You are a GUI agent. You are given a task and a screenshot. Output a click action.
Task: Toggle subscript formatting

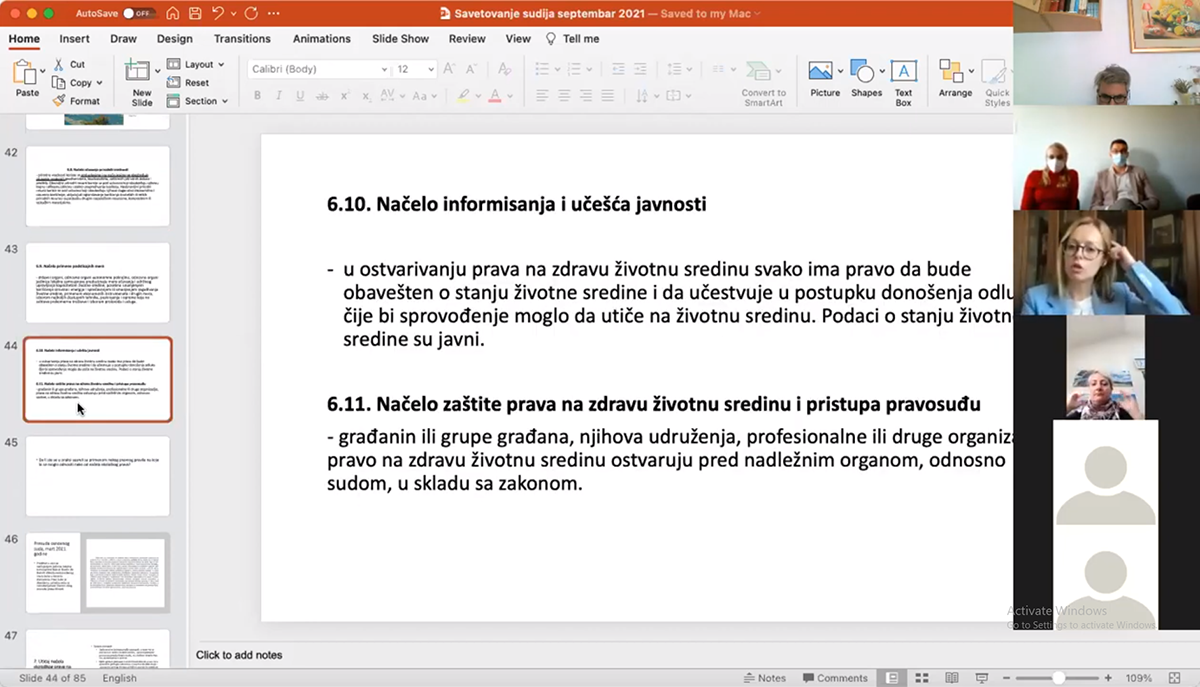368,96
